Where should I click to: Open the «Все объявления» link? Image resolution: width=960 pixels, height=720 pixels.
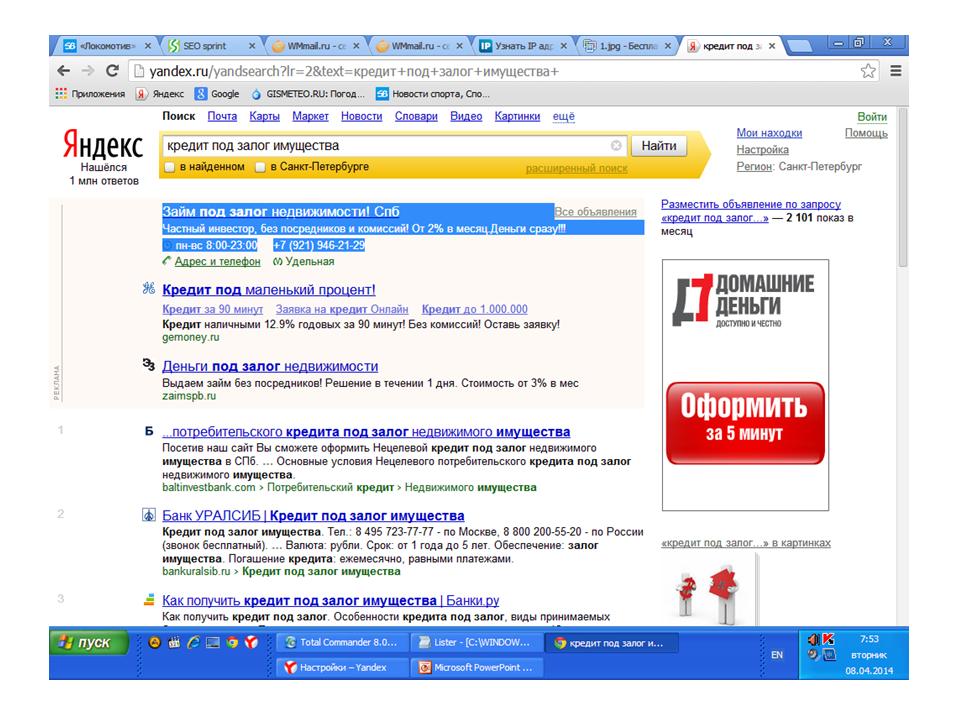(595, 212)
